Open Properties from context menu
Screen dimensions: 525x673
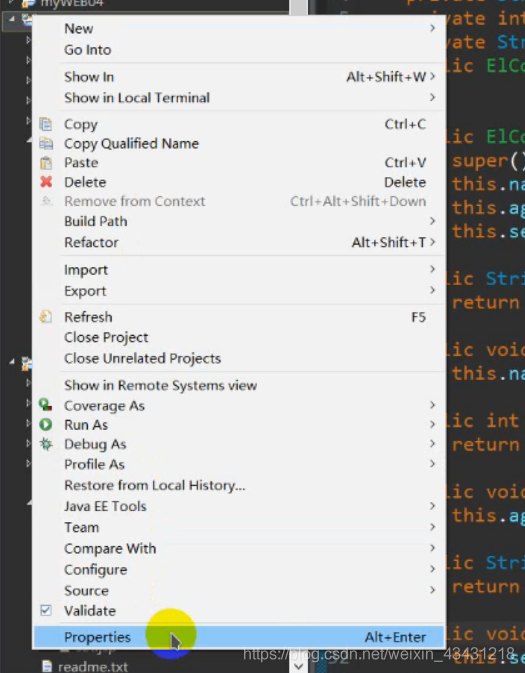coord(239,637)
